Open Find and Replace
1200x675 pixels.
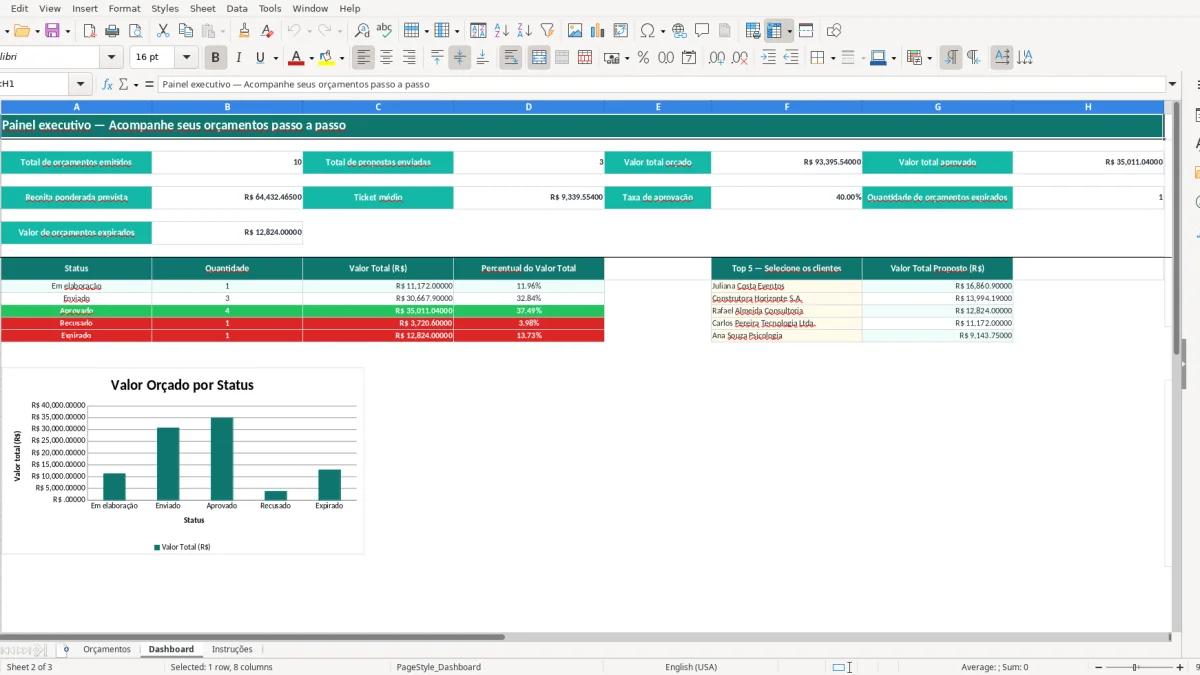click(362, 31)
